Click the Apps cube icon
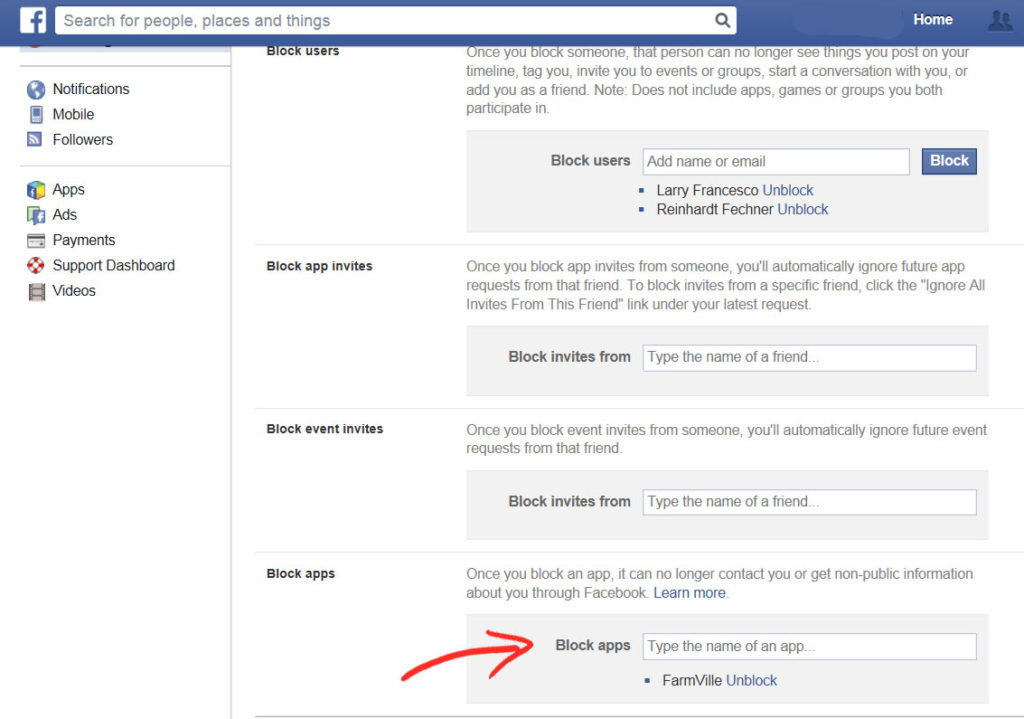Screen dimensions: 1024x719 [36, 190]
